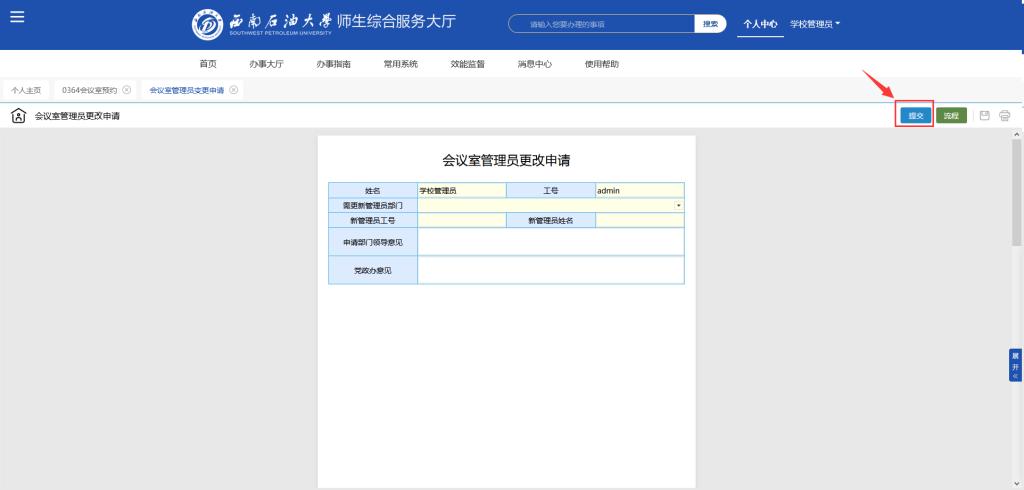
Task: Close the 0364会议室预约 tab
Action: [x=127, y=90]
